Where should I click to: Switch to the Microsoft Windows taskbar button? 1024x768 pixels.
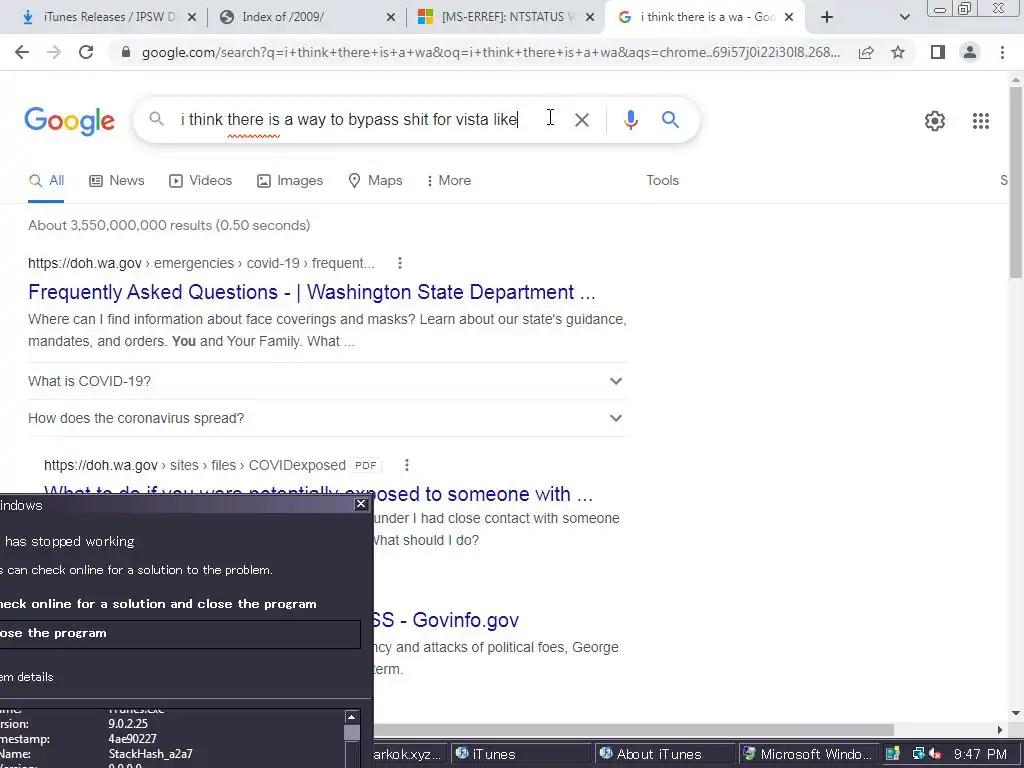coord(809,754)
